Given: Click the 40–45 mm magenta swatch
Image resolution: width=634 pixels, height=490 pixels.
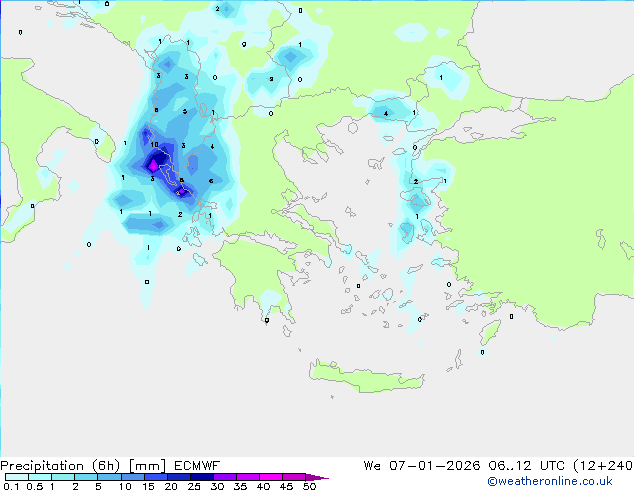Looking at the screenshot, I should click(x=271, y=477).
